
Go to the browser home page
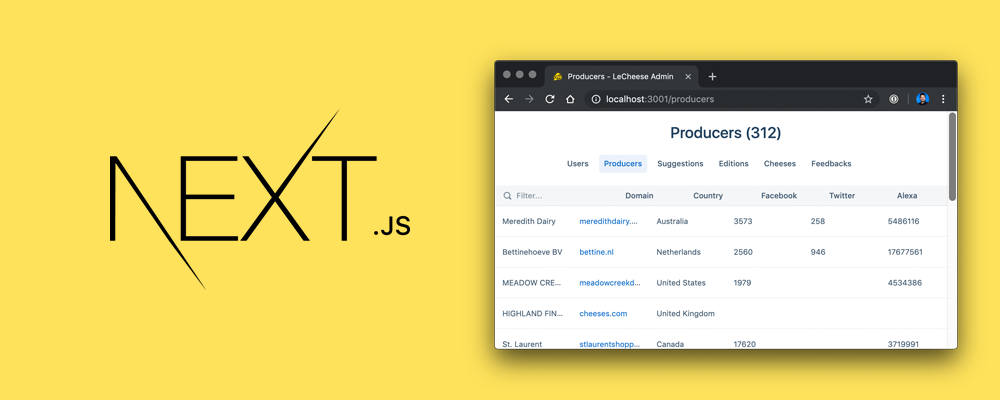570,99
